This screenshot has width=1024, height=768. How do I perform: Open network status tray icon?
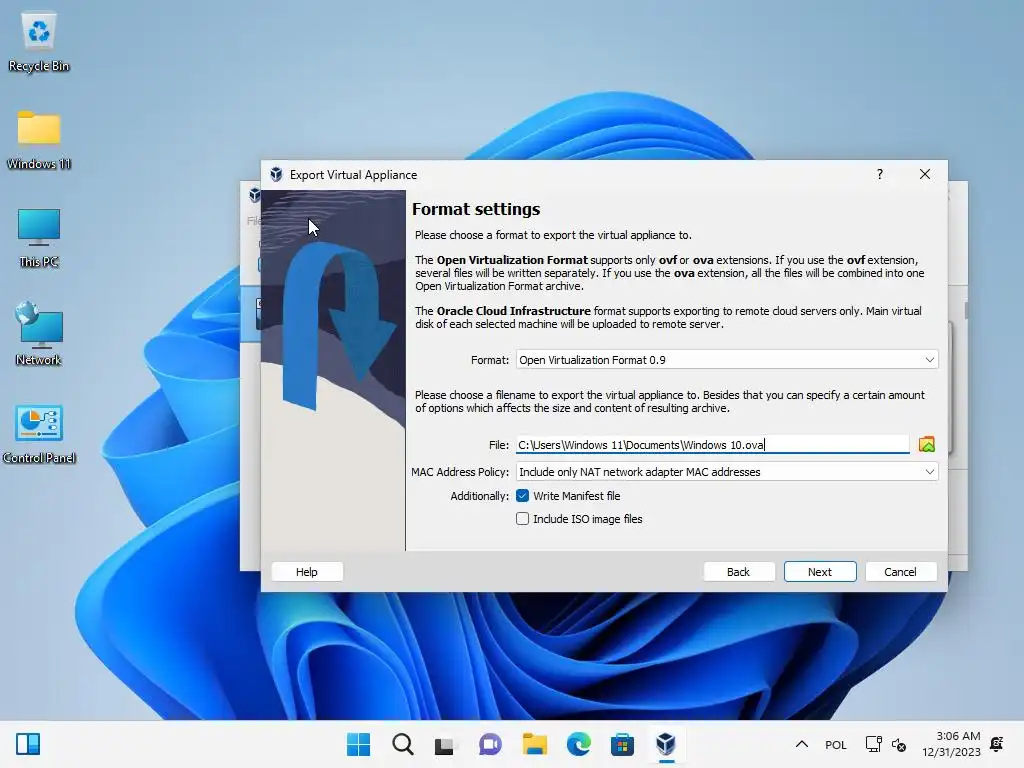(x=873, y=744)
